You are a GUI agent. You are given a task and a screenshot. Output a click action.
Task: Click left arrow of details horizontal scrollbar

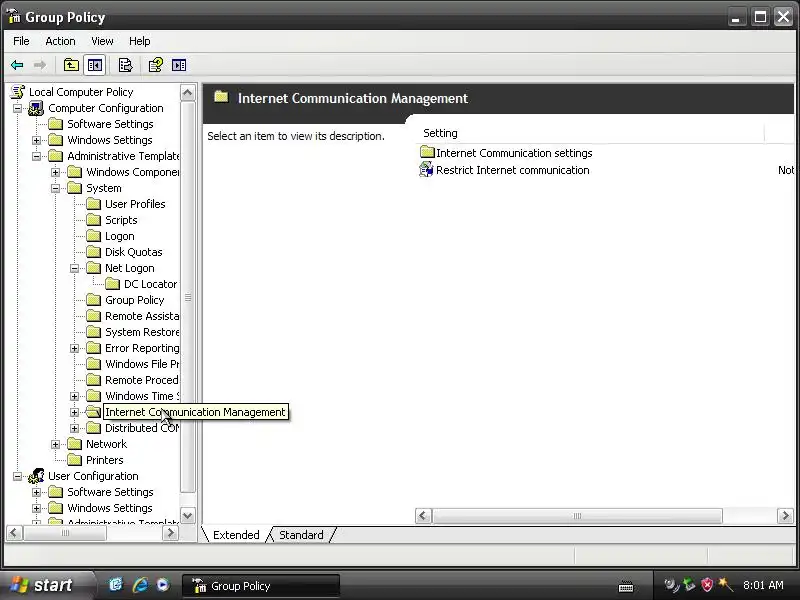pos(423,515)
